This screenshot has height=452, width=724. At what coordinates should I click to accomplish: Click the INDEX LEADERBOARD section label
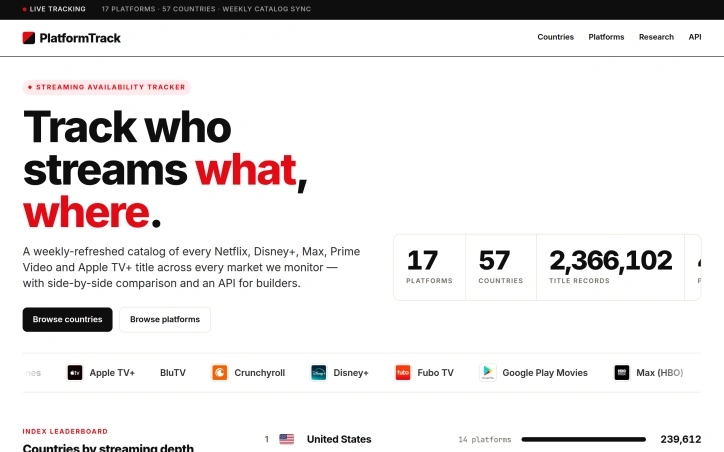[x=65, y=431]
